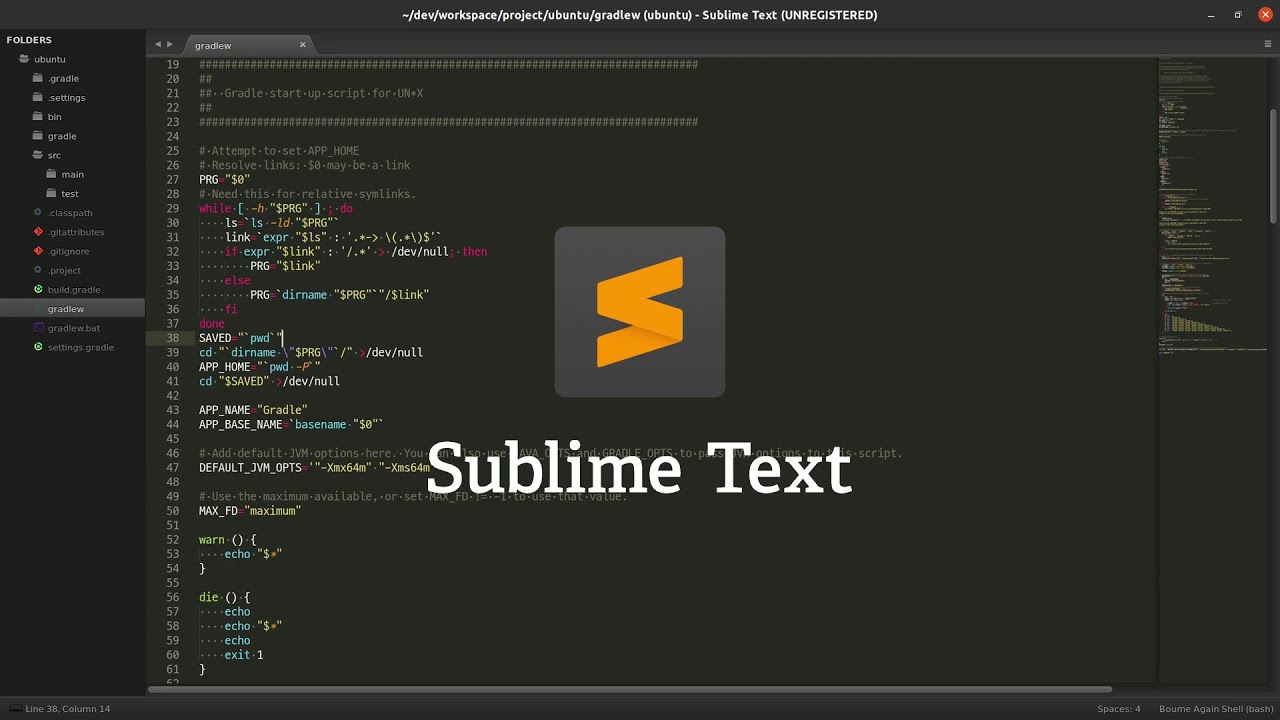Click the batch file icon beside gradlew.bat
This screenshot has height=720, width=1280.
pyautogui.click(x=38, y=328)
